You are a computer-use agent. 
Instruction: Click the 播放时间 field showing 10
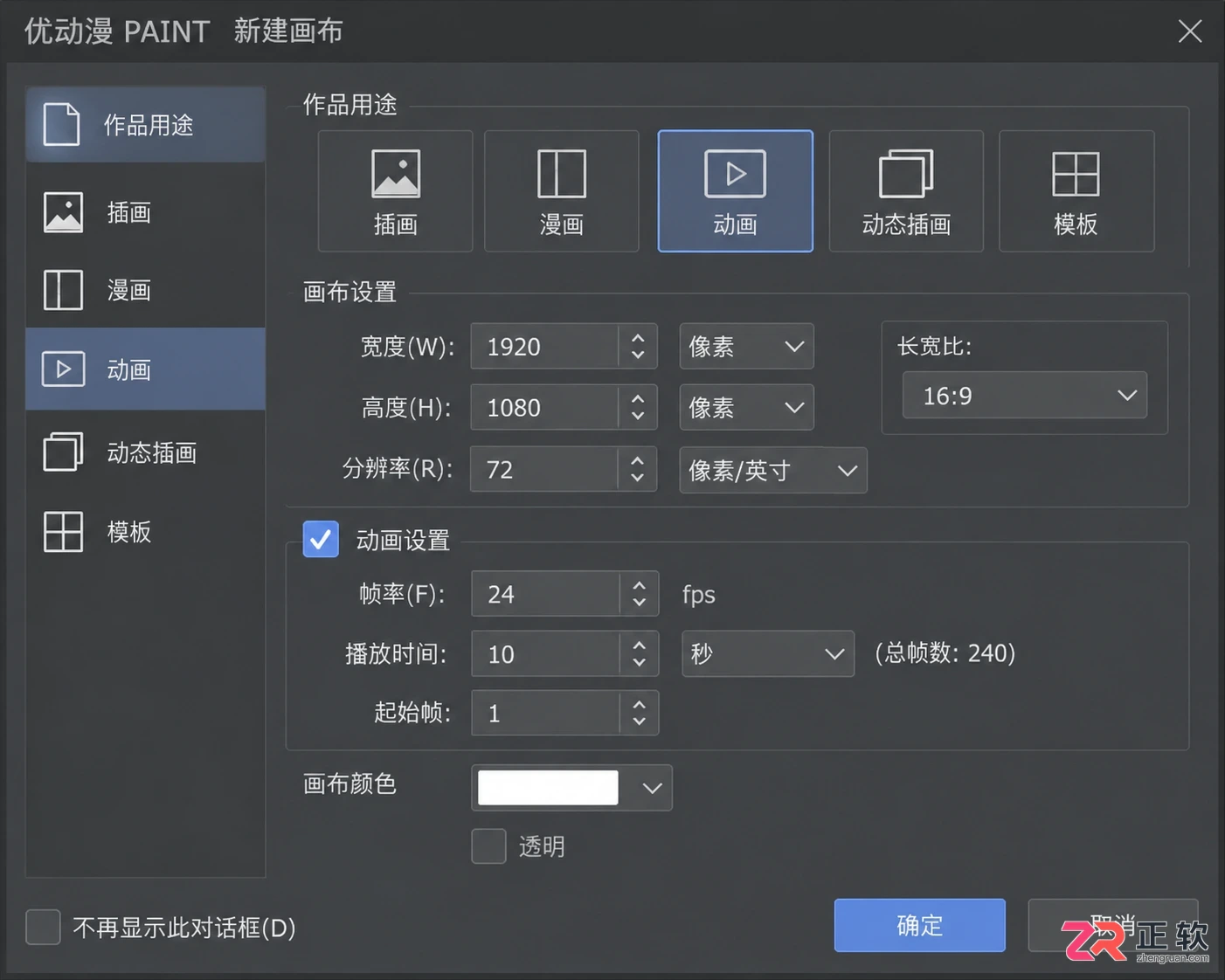click(x=546, y=653)
